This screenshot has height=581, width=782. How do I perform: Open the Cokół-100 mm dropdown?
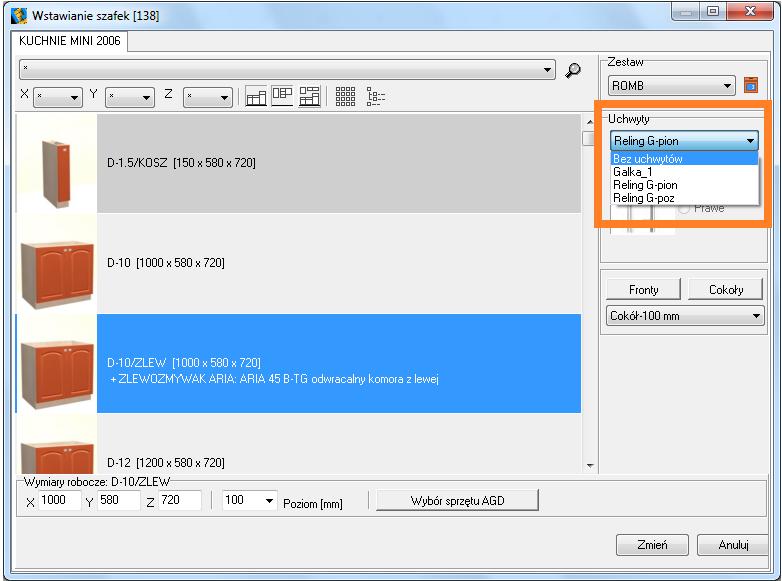pos(756,316)
